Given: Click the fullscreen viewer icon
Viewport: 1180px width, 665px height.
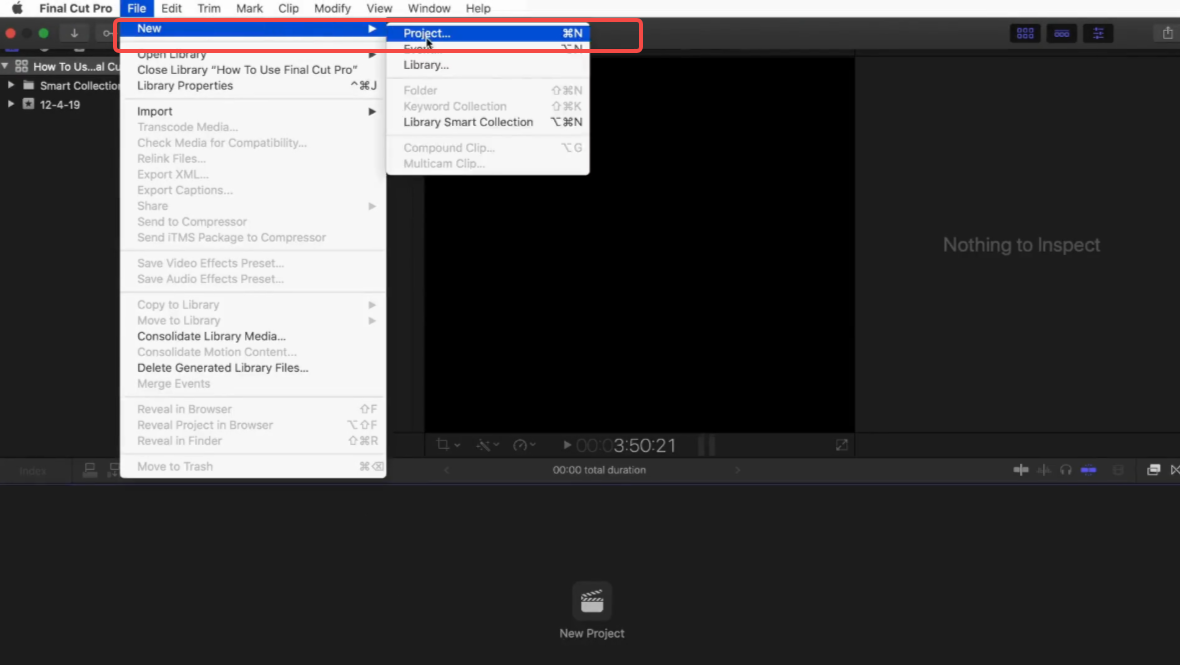Looking at the screenshot, I should pos(842,445).
